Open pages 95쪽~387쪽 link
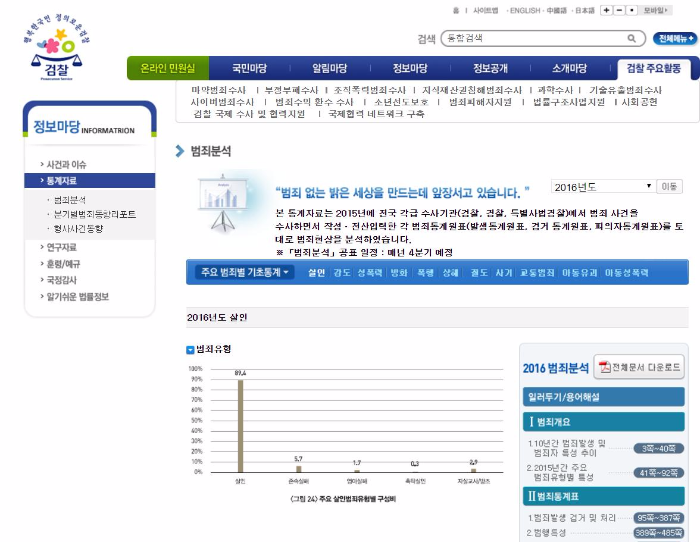This screenshot has height=542, width=700. (658, 518)
